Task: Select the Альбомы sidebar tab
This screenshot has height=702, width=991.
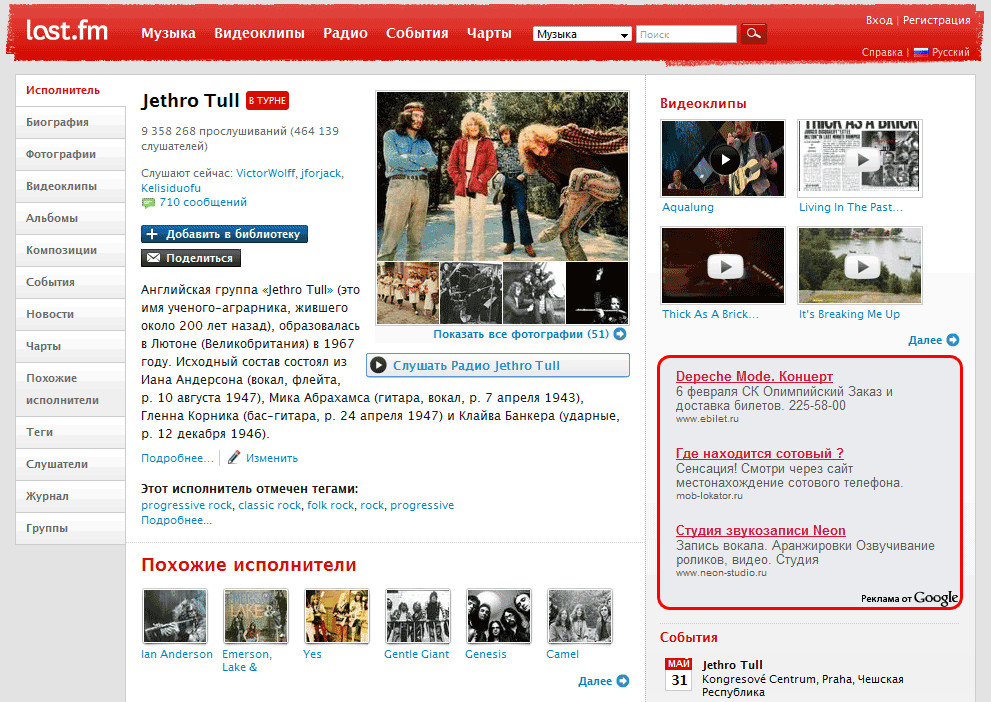Action: click(x=70, y=218)
